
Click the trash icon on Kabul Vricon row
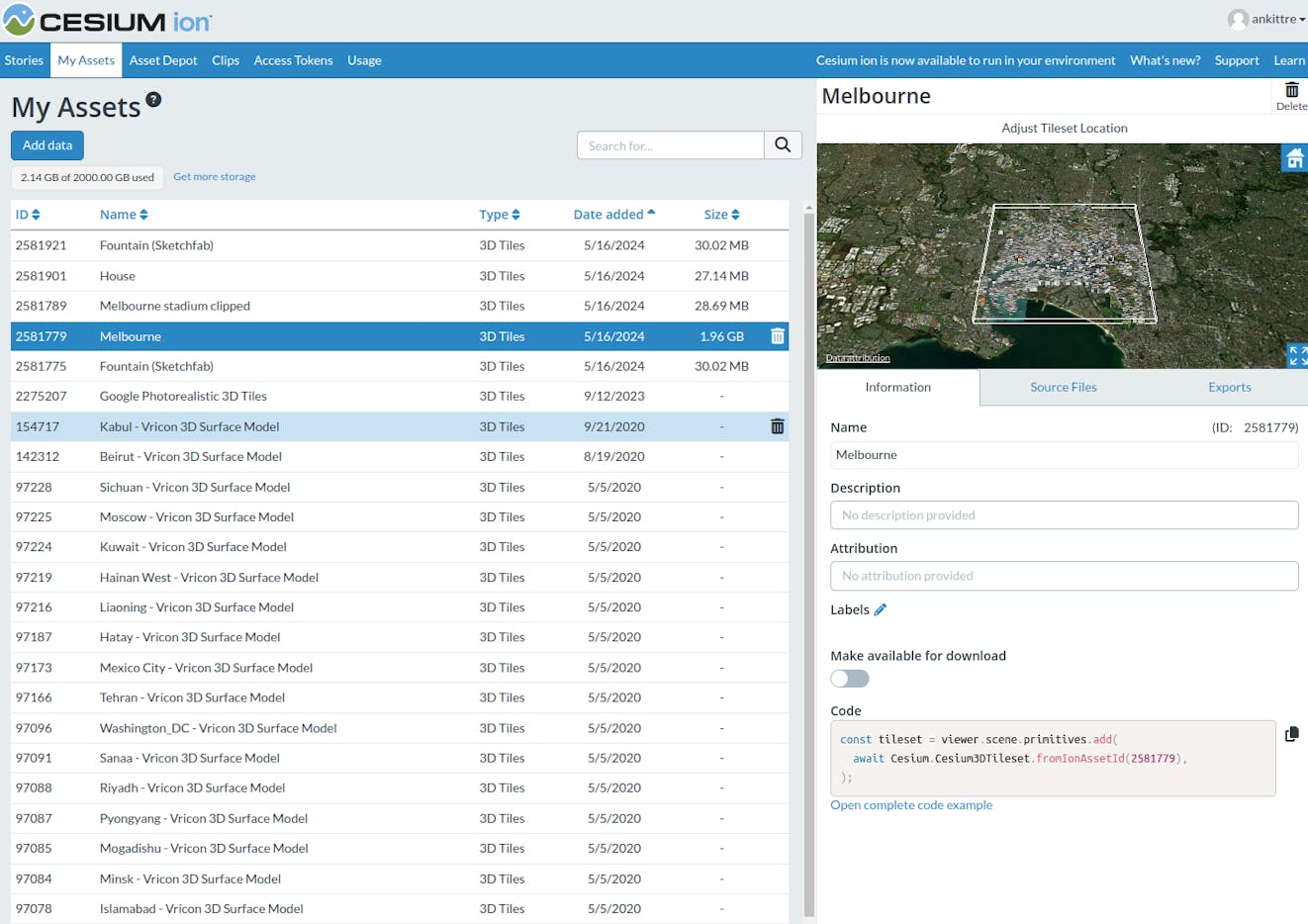click(x=778, y=426)
